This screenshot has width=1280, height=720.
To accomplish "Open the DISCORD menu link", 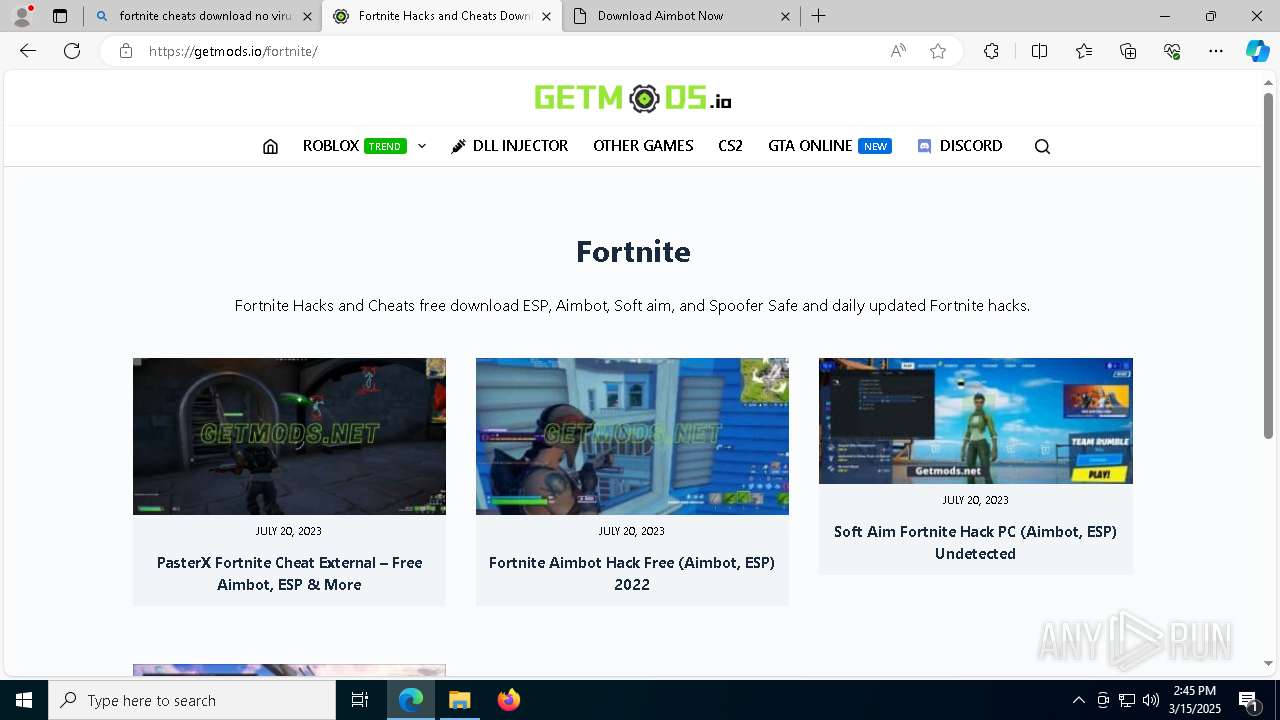I will (x=959, y=146).
